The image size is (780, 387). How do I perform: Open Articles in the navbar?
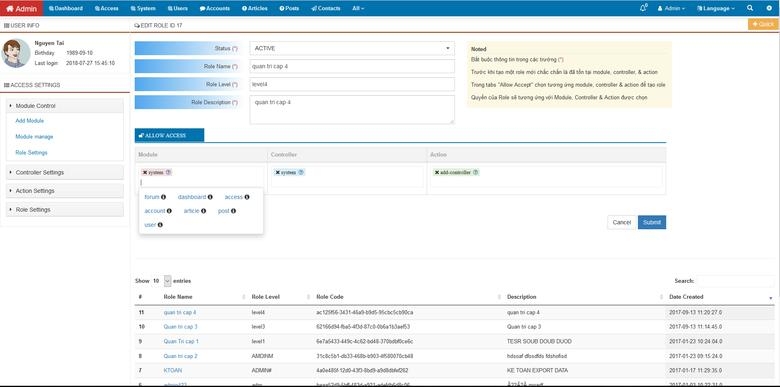pyautogui.click(x=255, y=8)
